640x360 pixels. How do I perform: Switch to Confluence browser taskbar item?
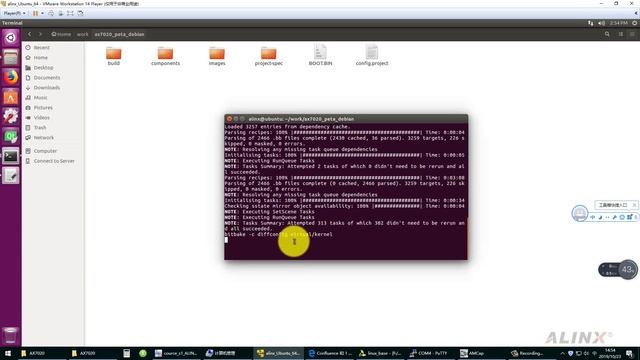click(x=330, y=353)
